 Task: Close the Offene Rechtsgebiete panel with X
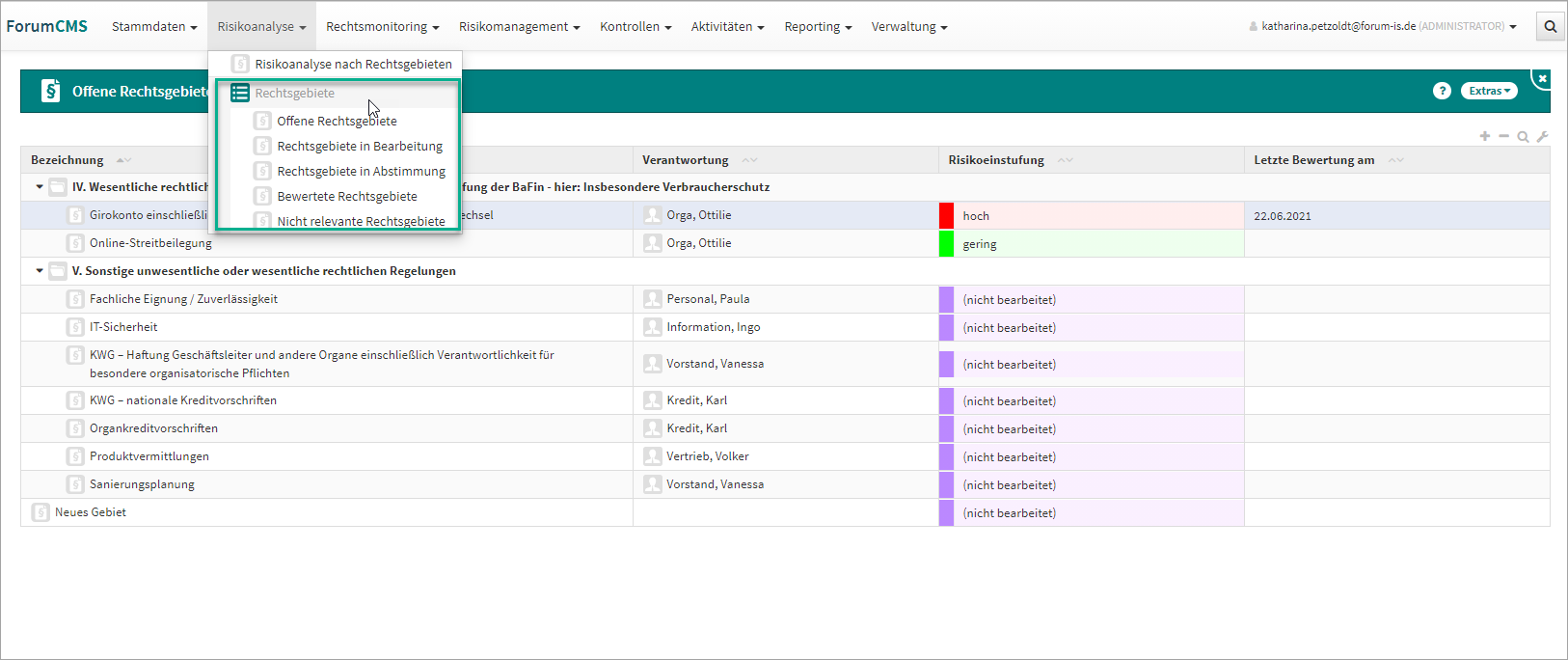(1542, 78)
